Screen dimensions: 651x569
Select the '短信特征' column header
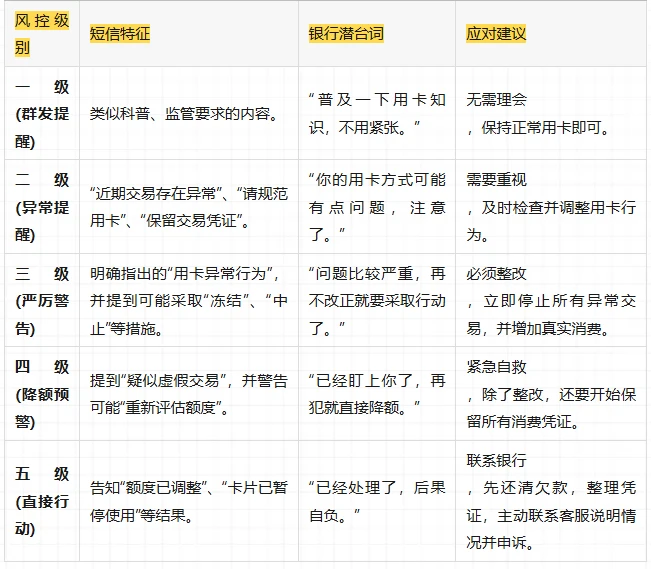[x=189, y=34]
